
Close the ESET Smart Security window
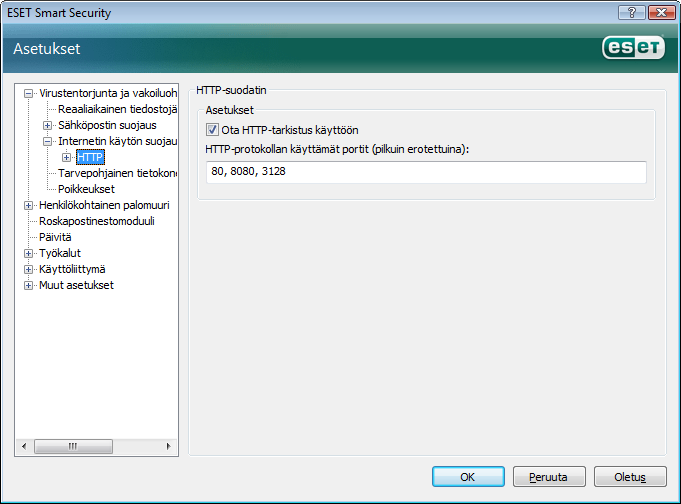661,13
